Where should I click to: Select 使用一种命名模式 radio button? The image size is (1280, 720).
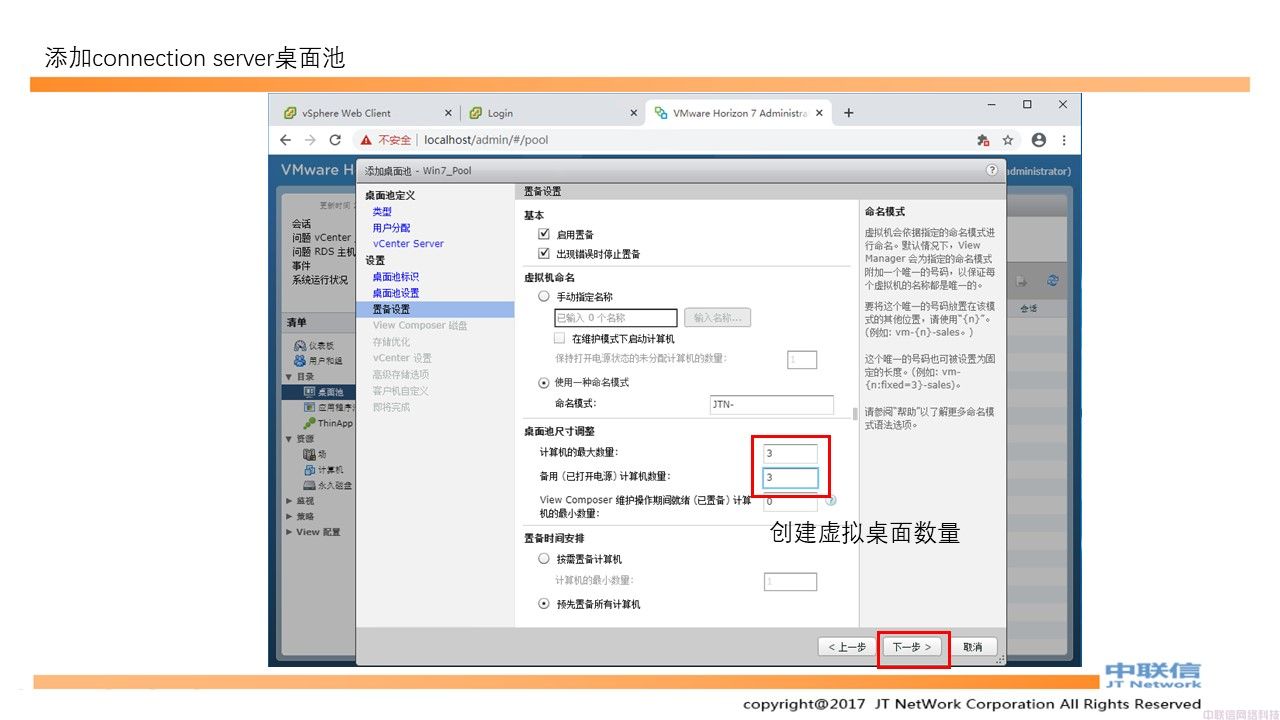[544, 382]
